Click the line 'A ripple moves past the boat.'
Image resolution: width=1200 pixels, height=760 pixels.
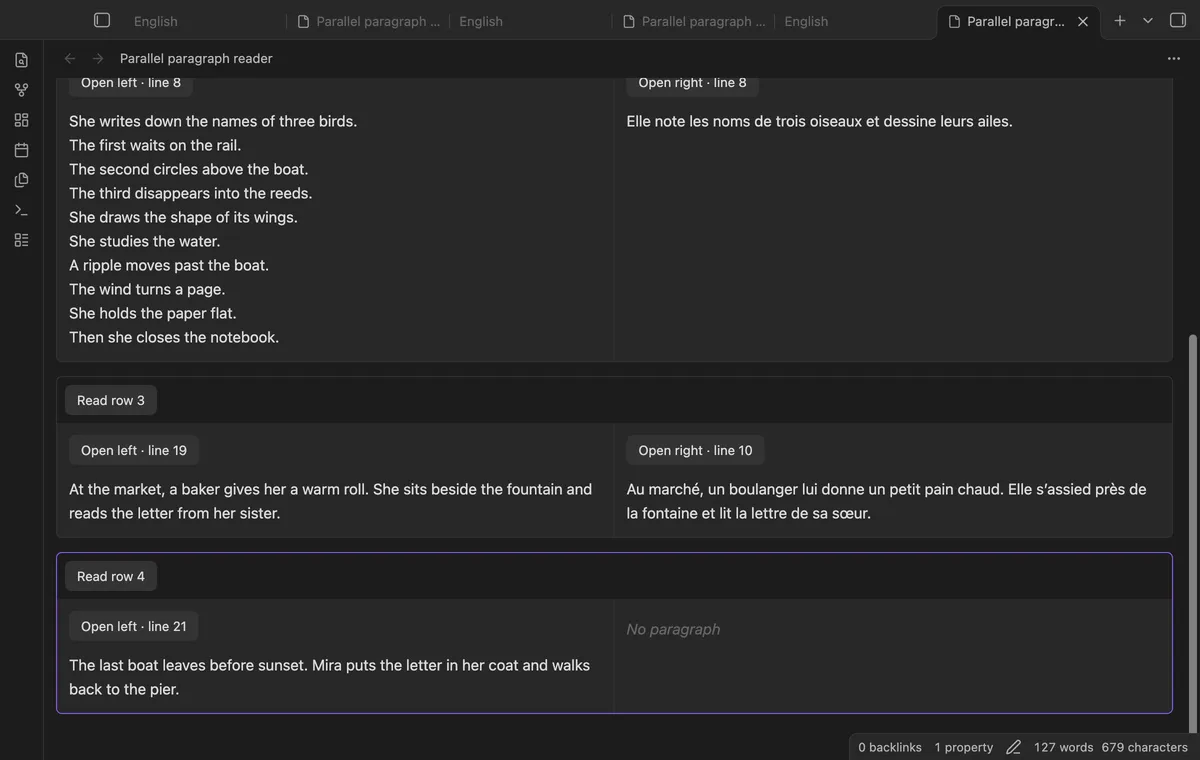[169, 265]
